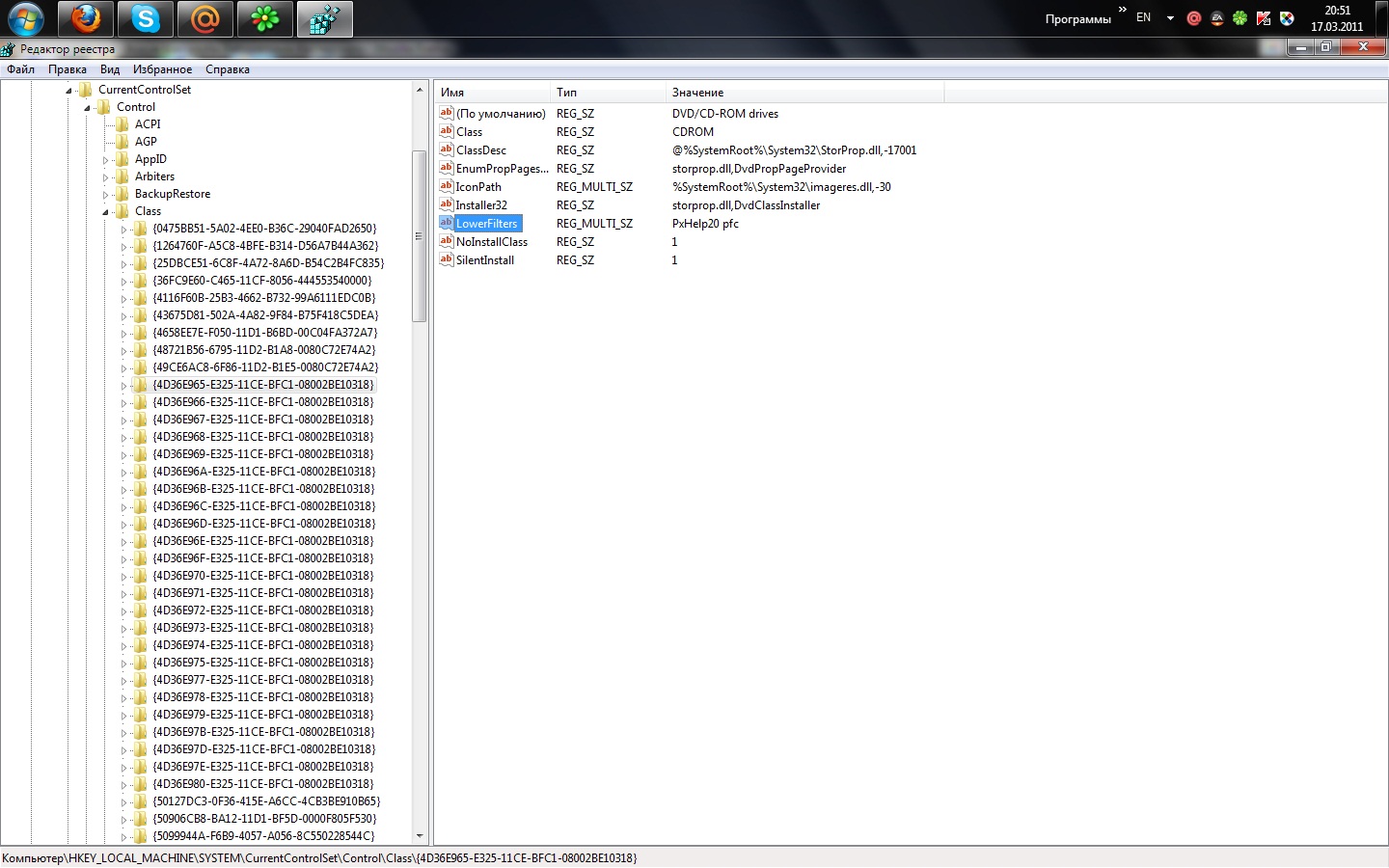Click the Программы toolbar label
Screen dimensions: 1389x868
click(x=1078, y=19)
